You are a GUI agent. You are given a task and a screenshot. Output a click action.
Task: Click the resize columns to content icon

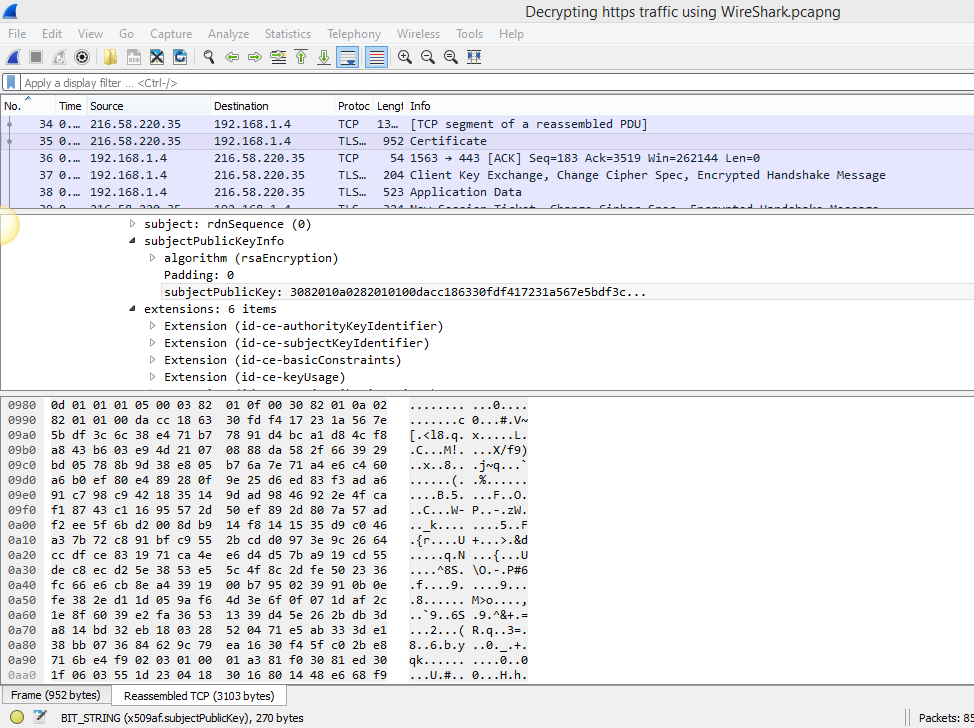pos(474,57)
